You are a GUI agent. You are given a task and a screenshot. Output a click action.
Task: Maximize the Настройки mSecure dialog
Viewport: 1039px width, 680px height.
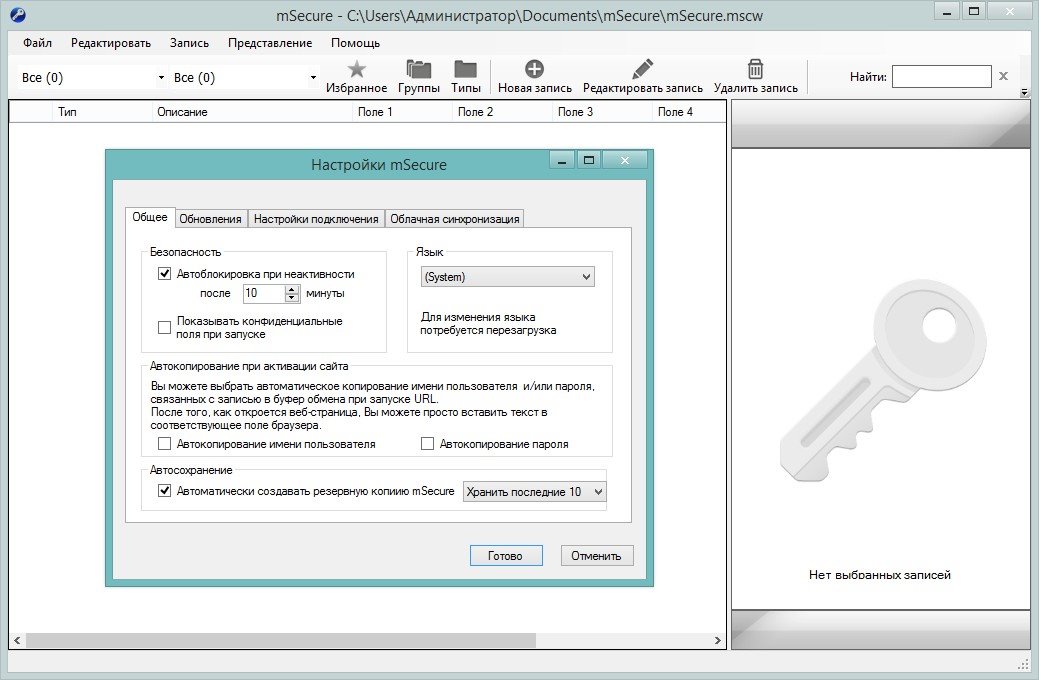pyautogui.click(x=588, y=160)
